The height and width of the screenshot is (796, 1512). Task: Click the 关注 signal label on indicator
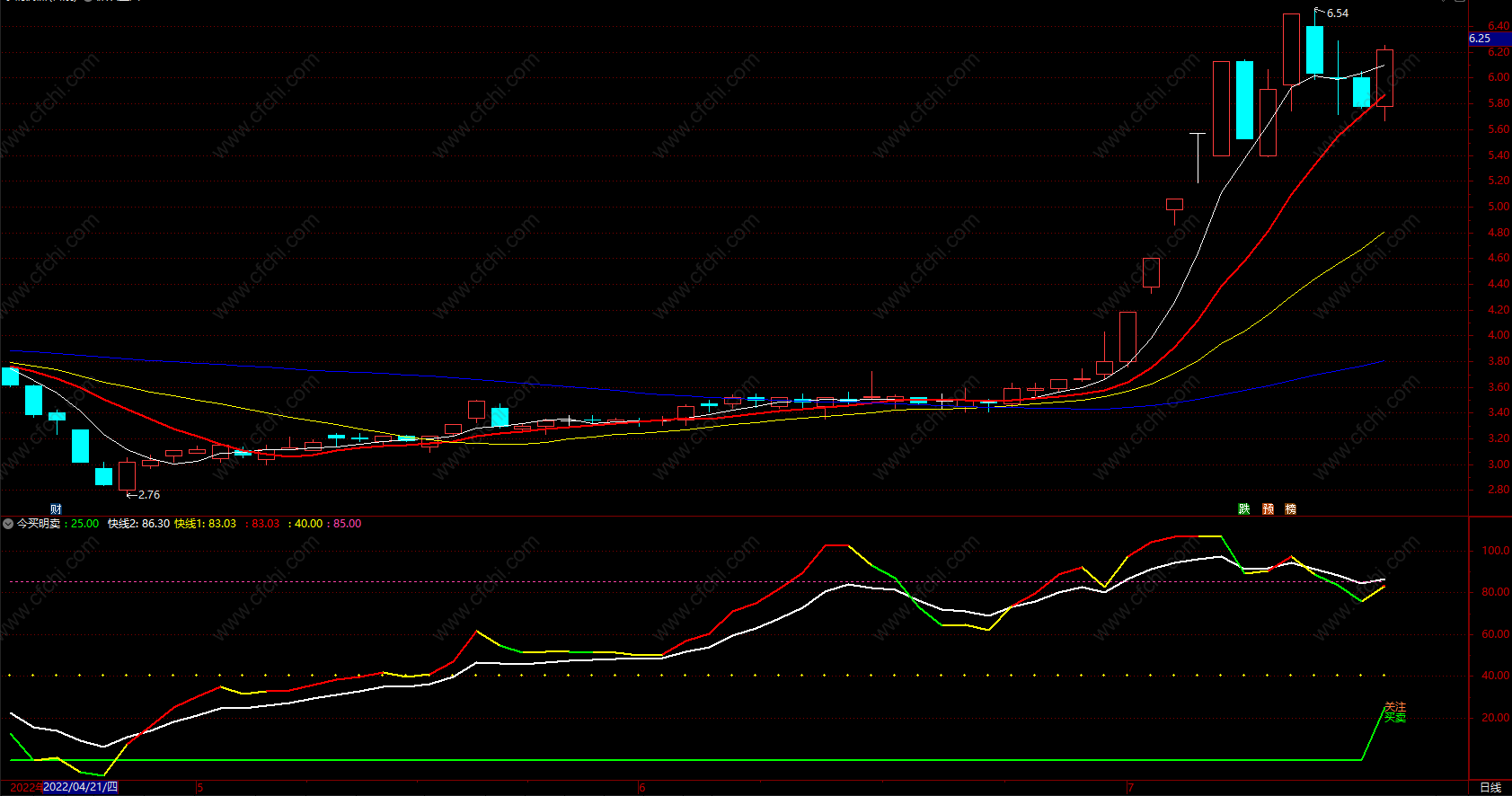[x=1395, y=707]
